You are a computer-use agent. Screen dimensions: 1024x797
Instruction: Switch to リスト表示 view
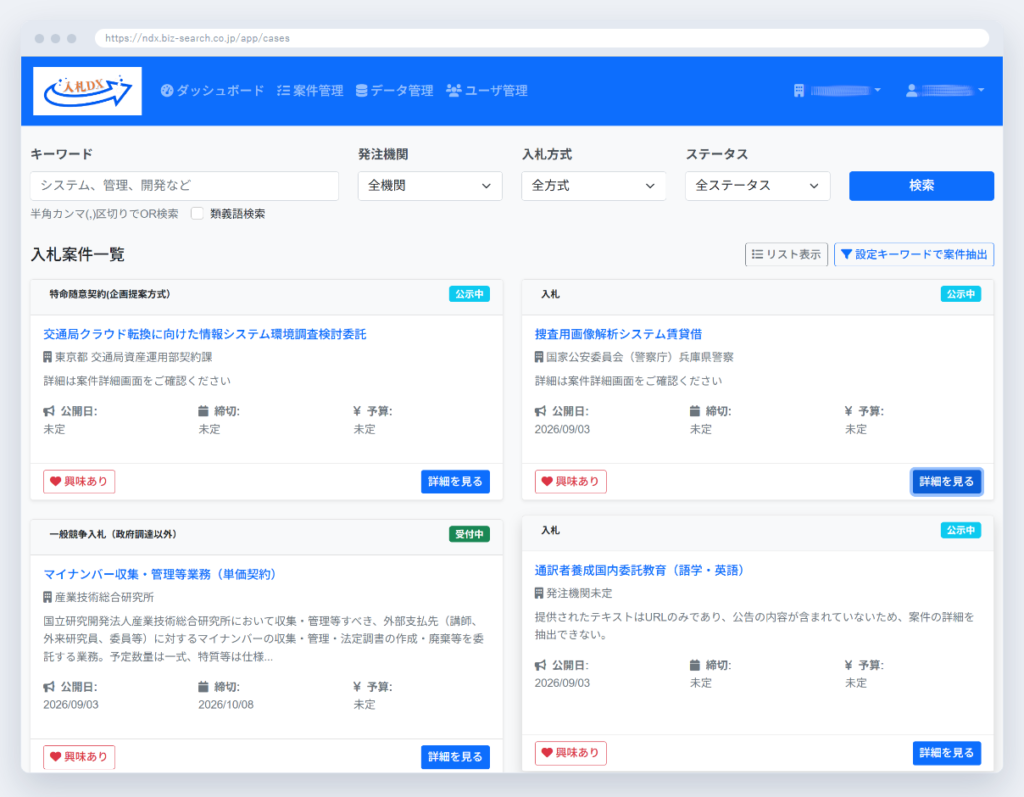click(786, 254)
